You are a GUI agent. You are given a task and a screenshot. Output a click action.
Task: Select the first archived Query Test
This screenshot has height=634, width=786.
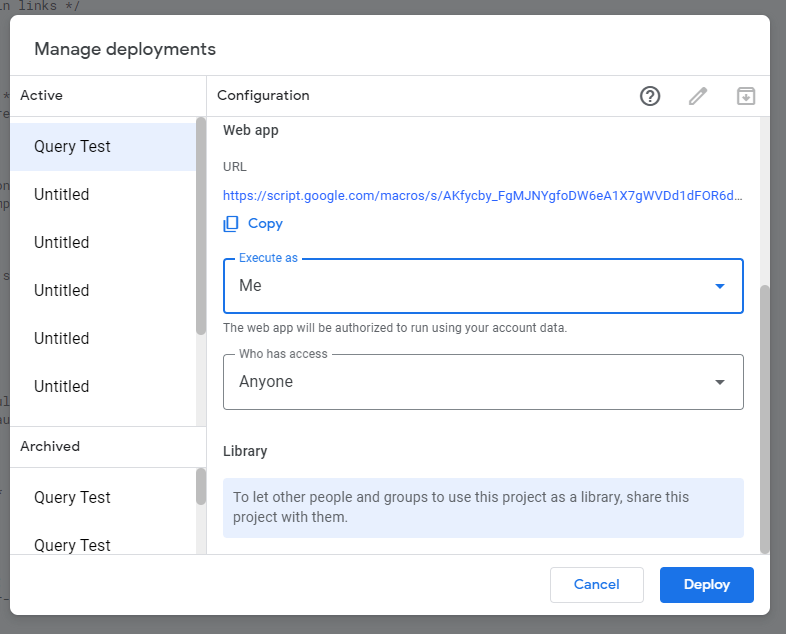coord(103,497)
